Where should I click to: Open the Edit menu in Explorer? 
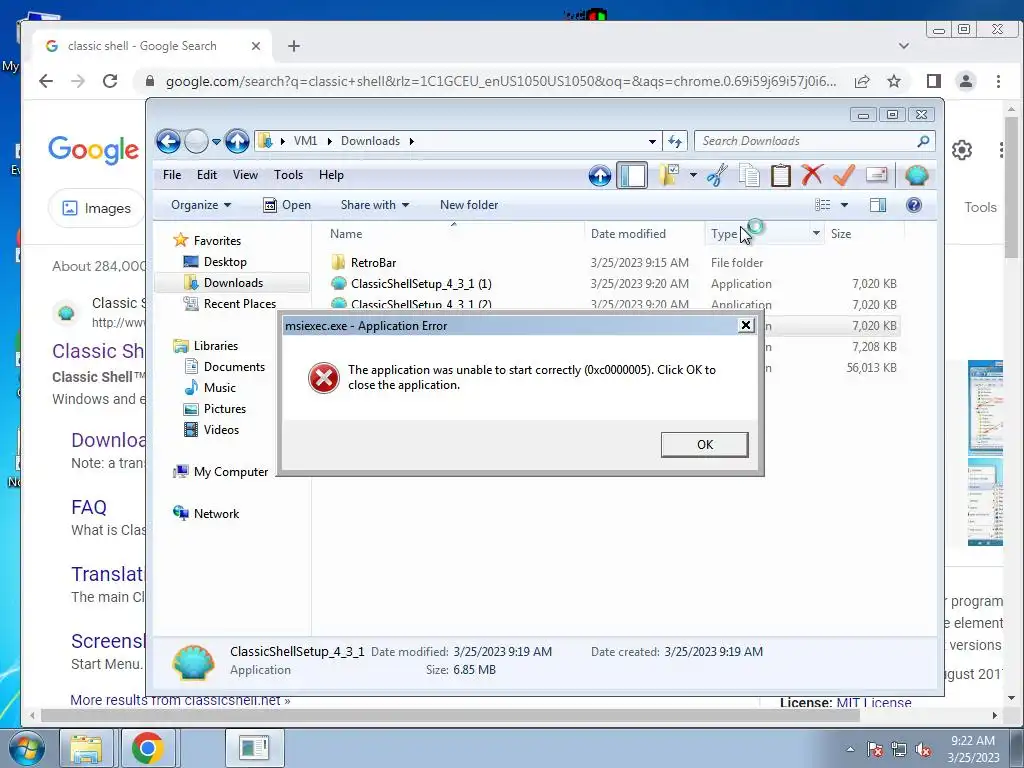206,175
